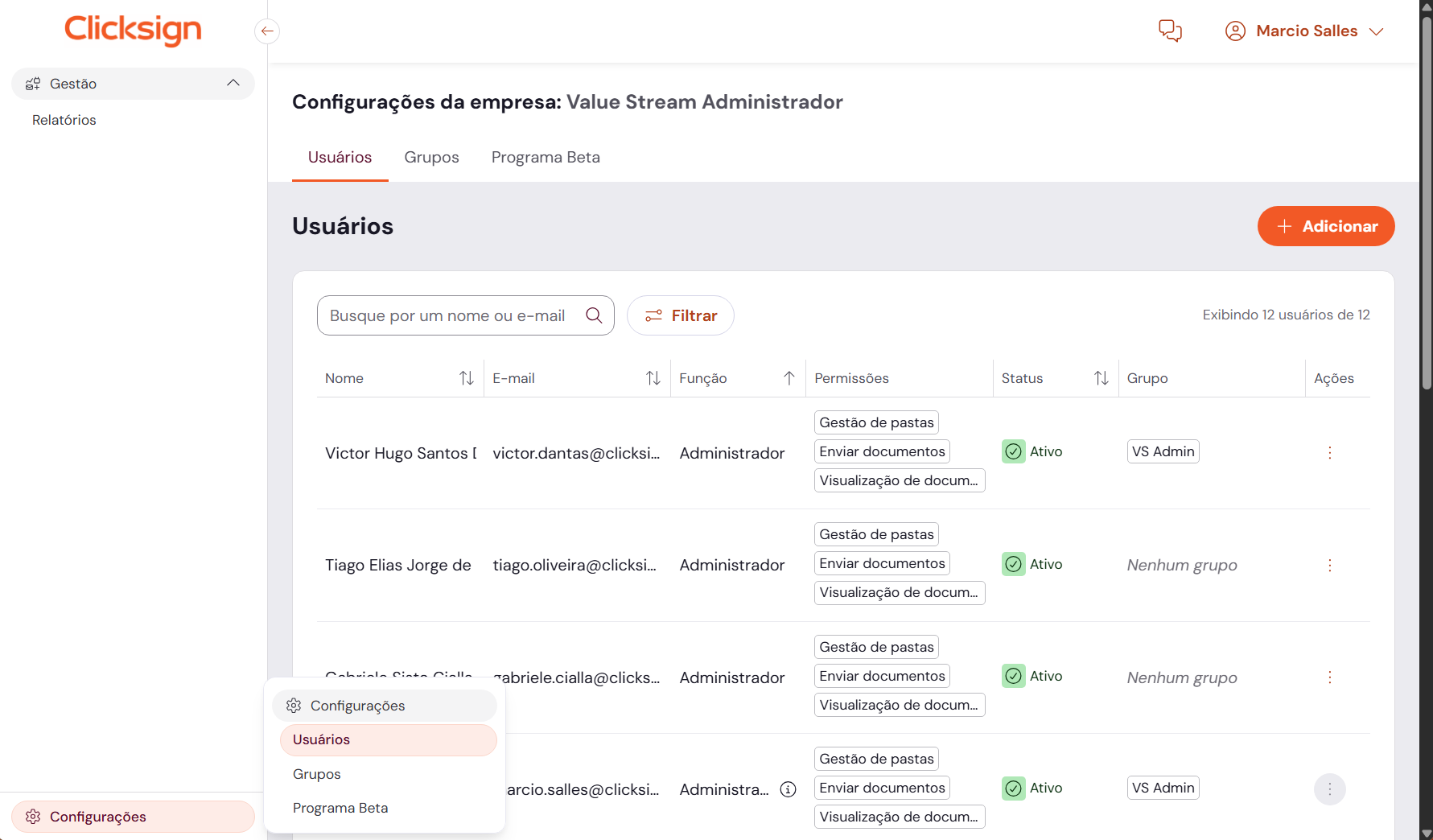Open the actions menu for Tiago Elias Jorge
1433x840 pixels.
(1329, 565)
